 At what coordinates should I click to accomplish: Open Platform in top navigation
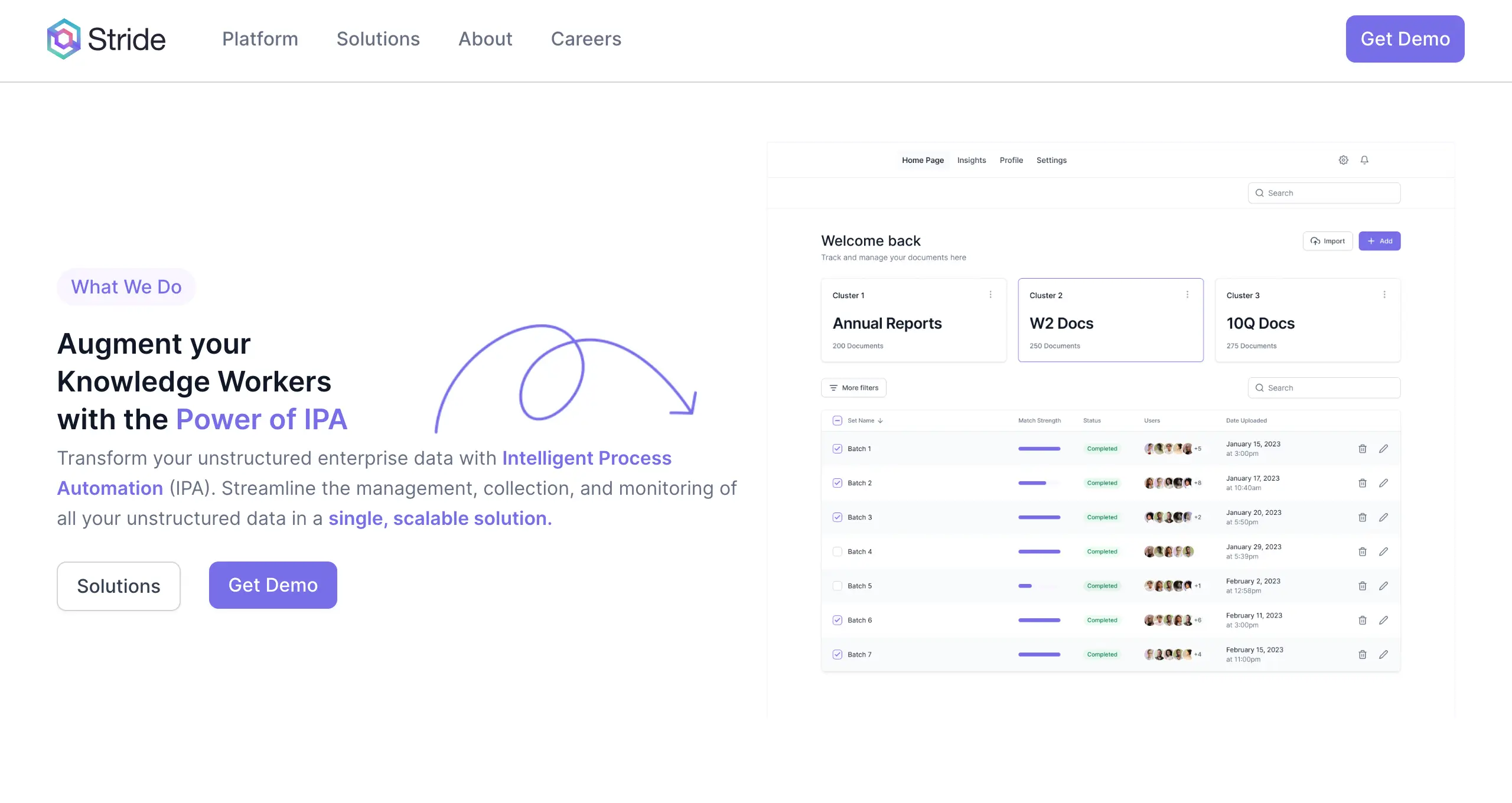tap(260, 39)
